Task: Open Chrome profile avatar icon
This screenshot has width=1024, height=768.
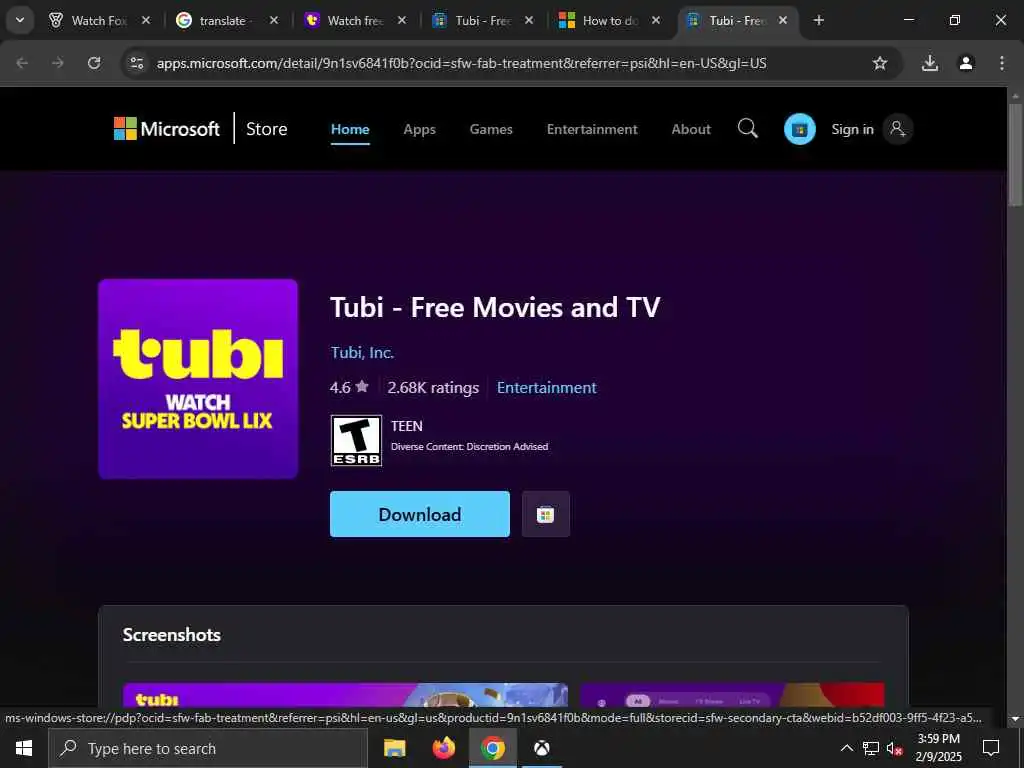Action: [x=965, y=63]
